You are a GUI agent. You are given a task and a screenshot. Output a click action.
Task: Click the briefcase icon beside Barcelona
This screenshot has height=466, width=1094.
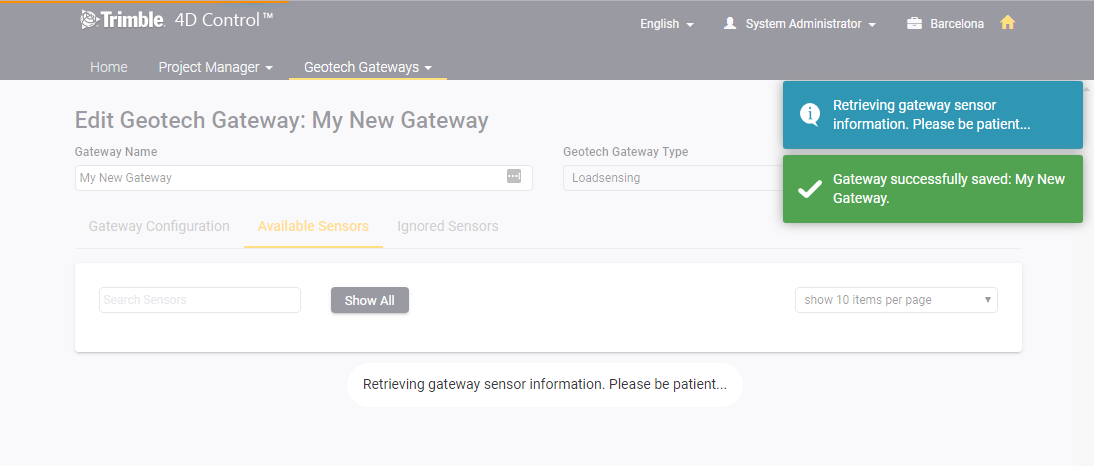914,24
